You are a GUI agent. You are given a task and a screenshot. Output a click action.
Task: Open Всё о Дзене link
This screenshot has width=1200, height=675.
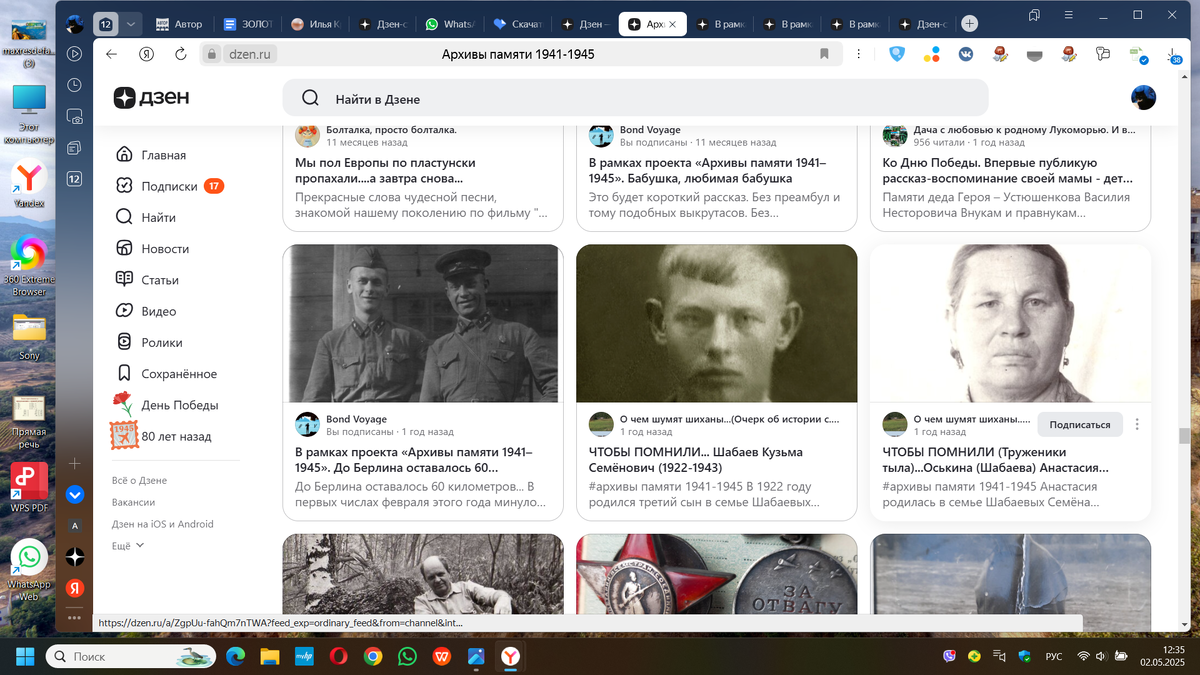click(x=139, y=480)
